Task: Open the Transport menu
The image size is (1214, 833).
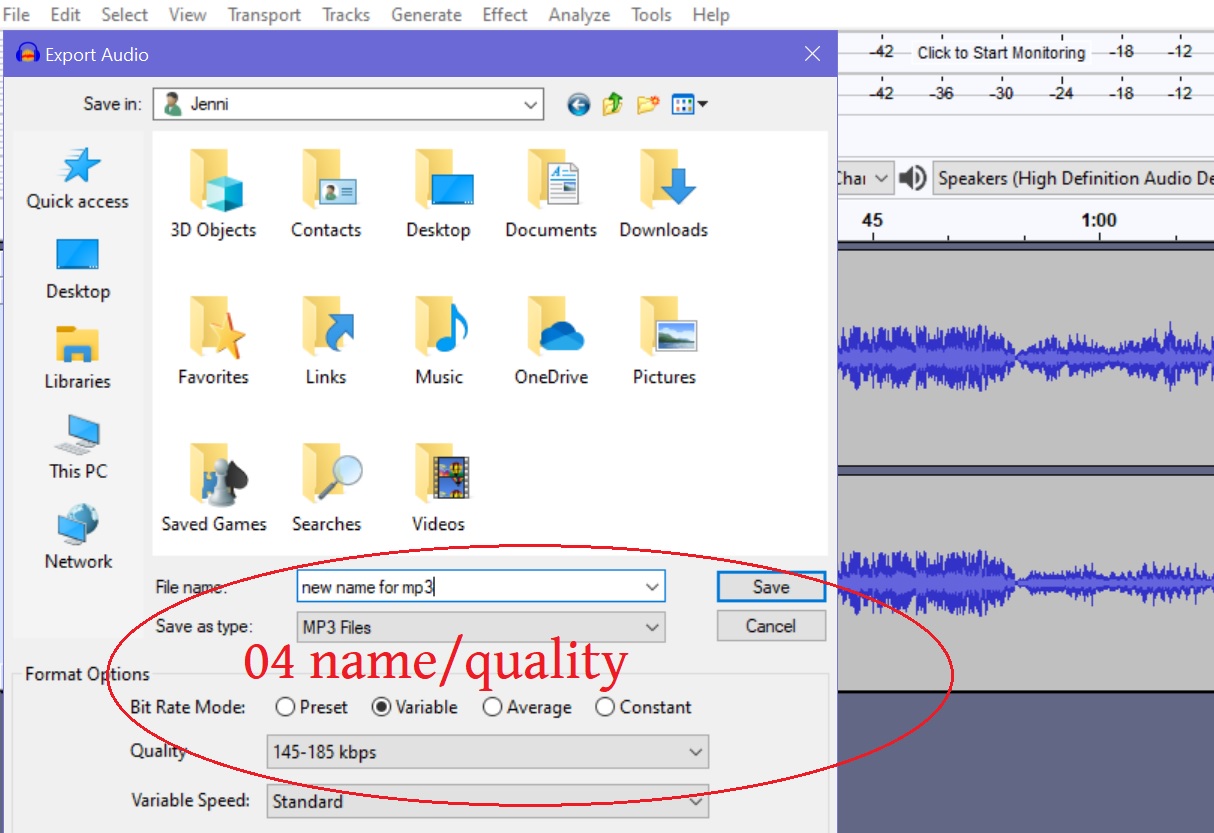Action: [263, 14]
